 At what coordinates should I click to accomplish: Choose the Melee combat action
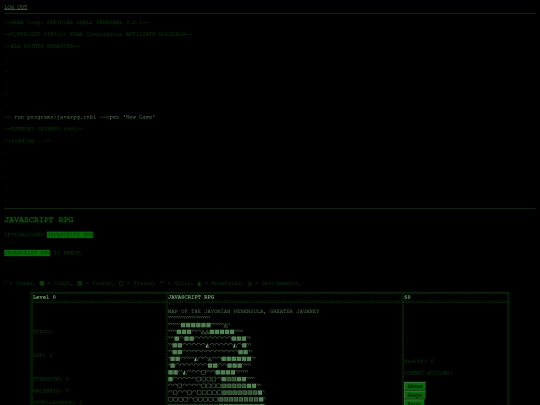click(x=415, y=386)
